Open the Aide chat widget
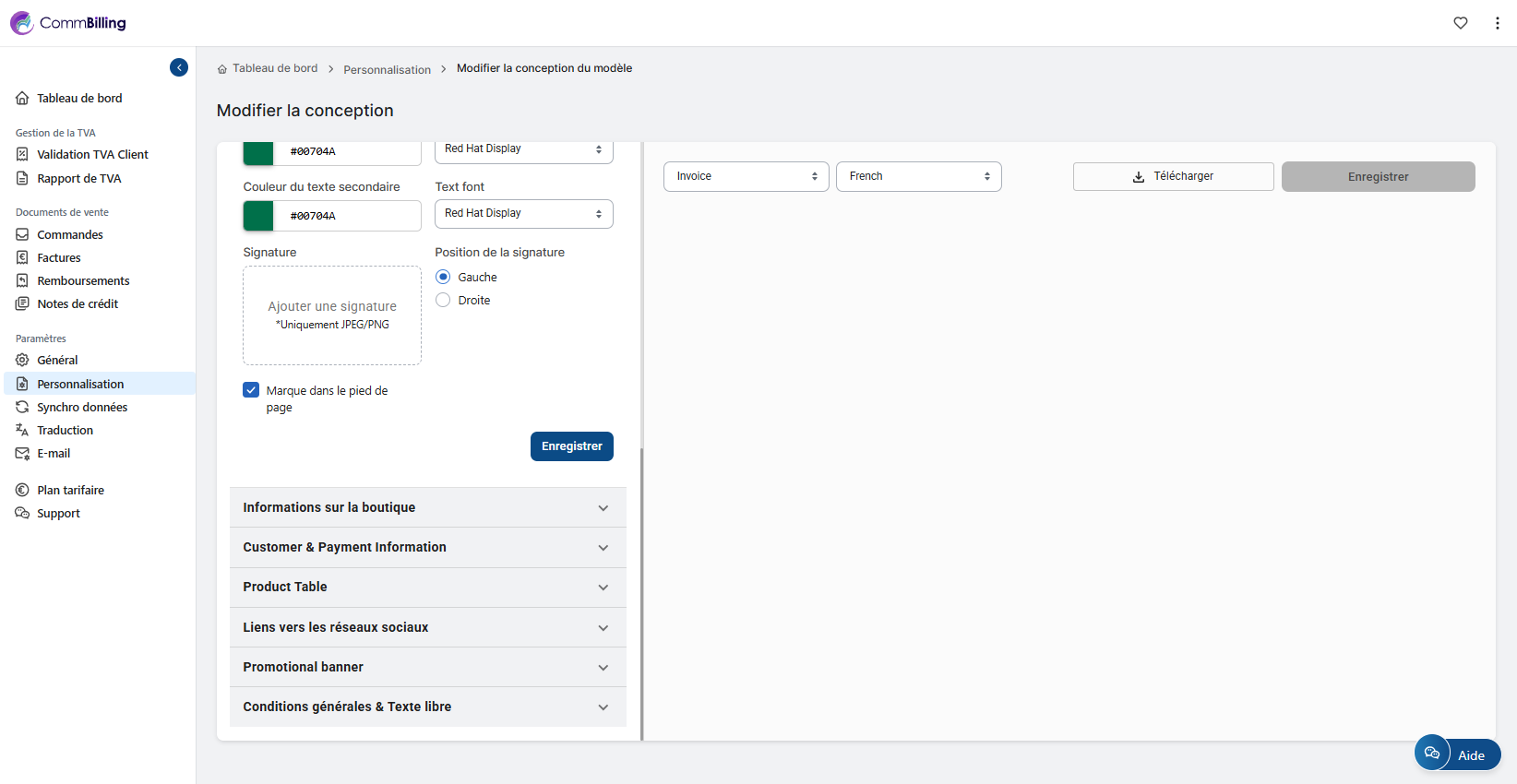The image size is (1517, 784). [1457, 754]
